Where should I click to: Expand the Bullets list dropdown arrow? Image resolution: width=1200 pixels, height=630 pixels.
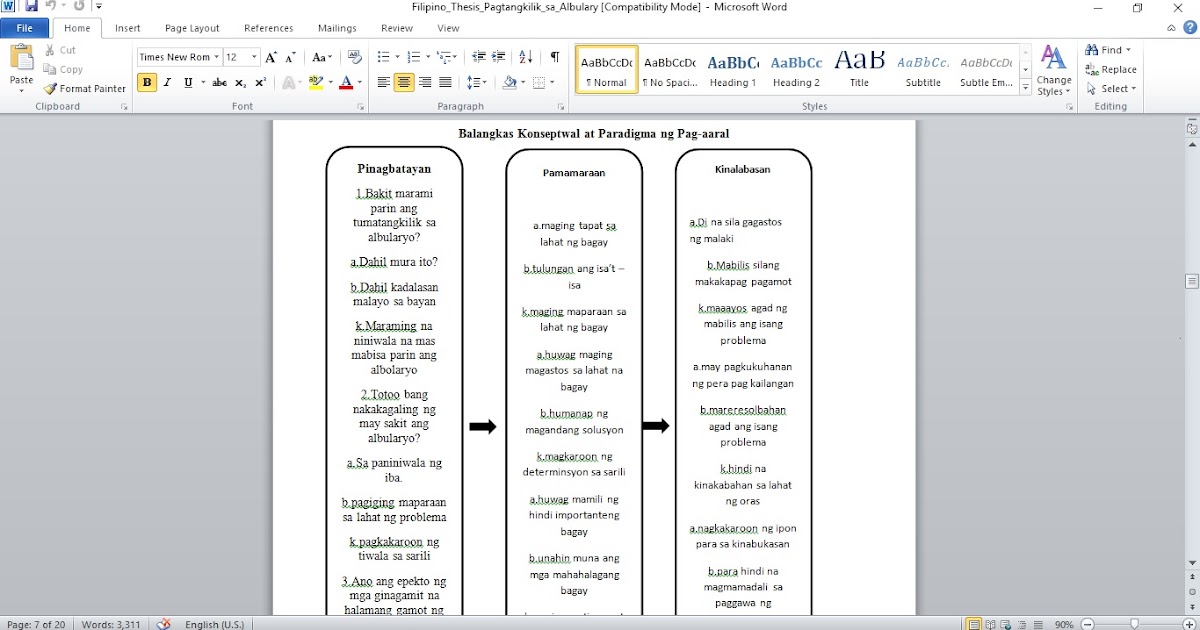click(397, 57)
